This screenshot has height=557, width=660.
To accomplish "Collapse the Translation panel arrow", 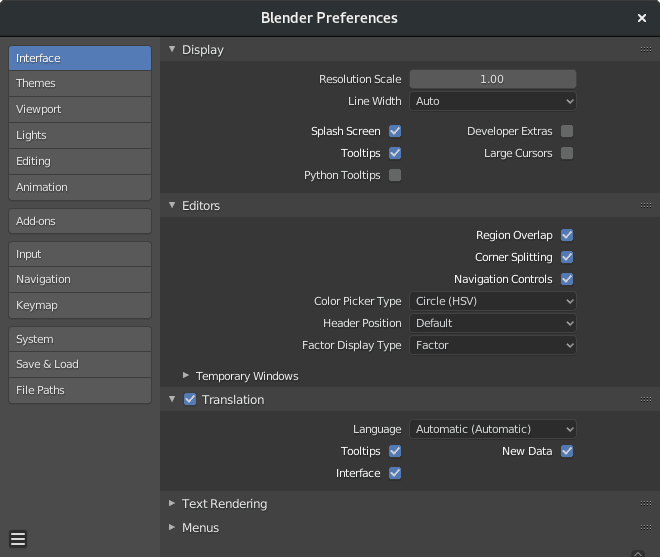I will (x=172, y=399).
